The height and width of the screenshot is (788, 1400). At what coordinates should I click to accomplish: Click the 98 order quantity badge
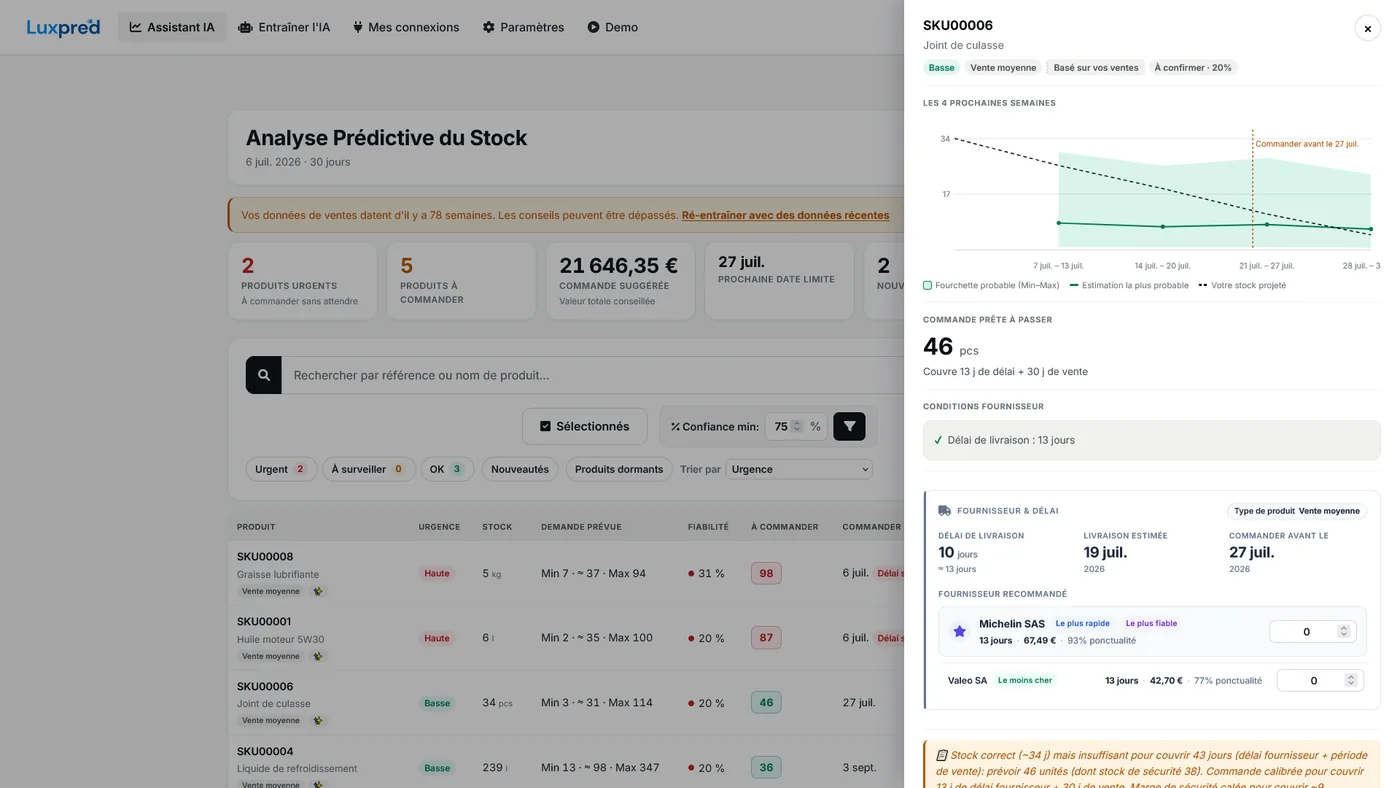pyautogui.click(x=766, y=573)
